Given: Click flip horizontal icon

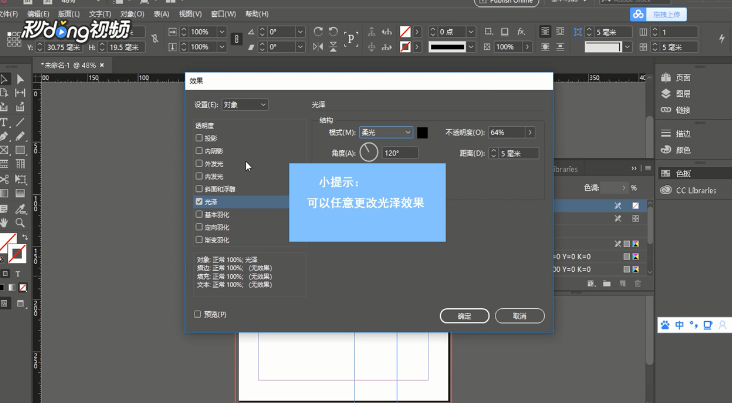Looking at the screenshot, I should click(x=318, y=47).
